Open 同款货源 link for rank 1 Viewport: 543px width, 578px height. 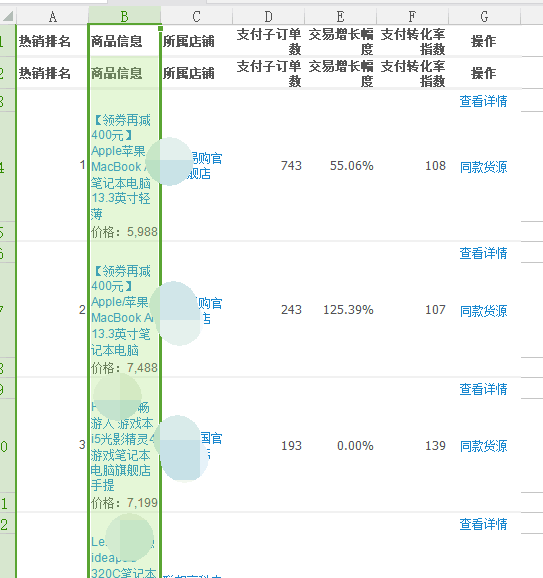tap(483, 167)
